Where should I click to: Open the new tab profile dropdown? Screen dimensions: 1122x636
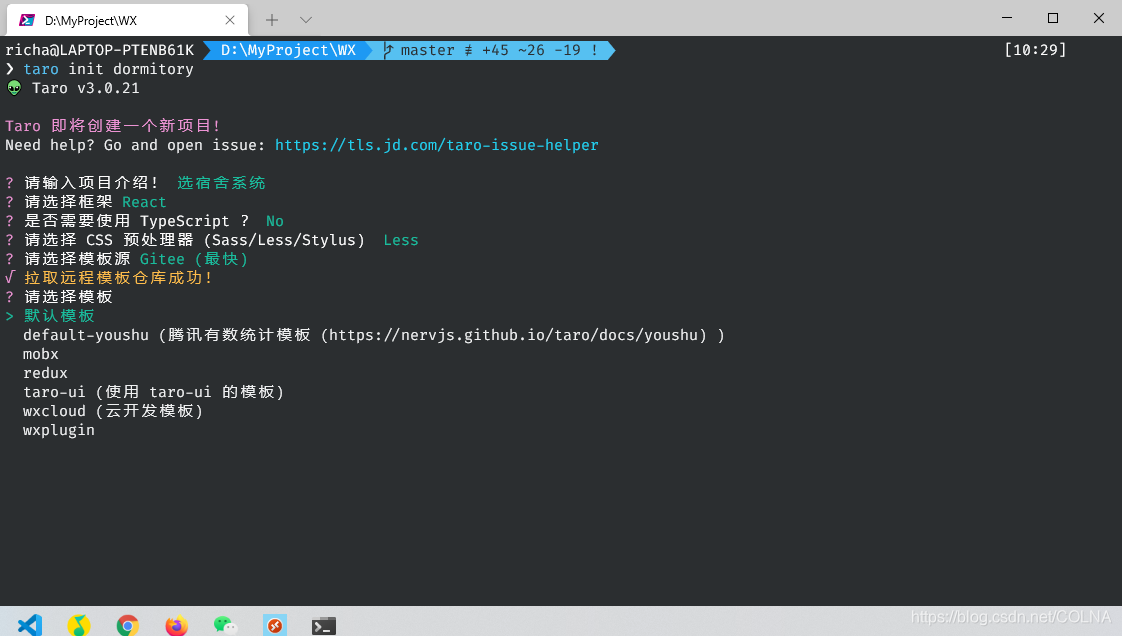pyautogui.click(x=306, y=20)
